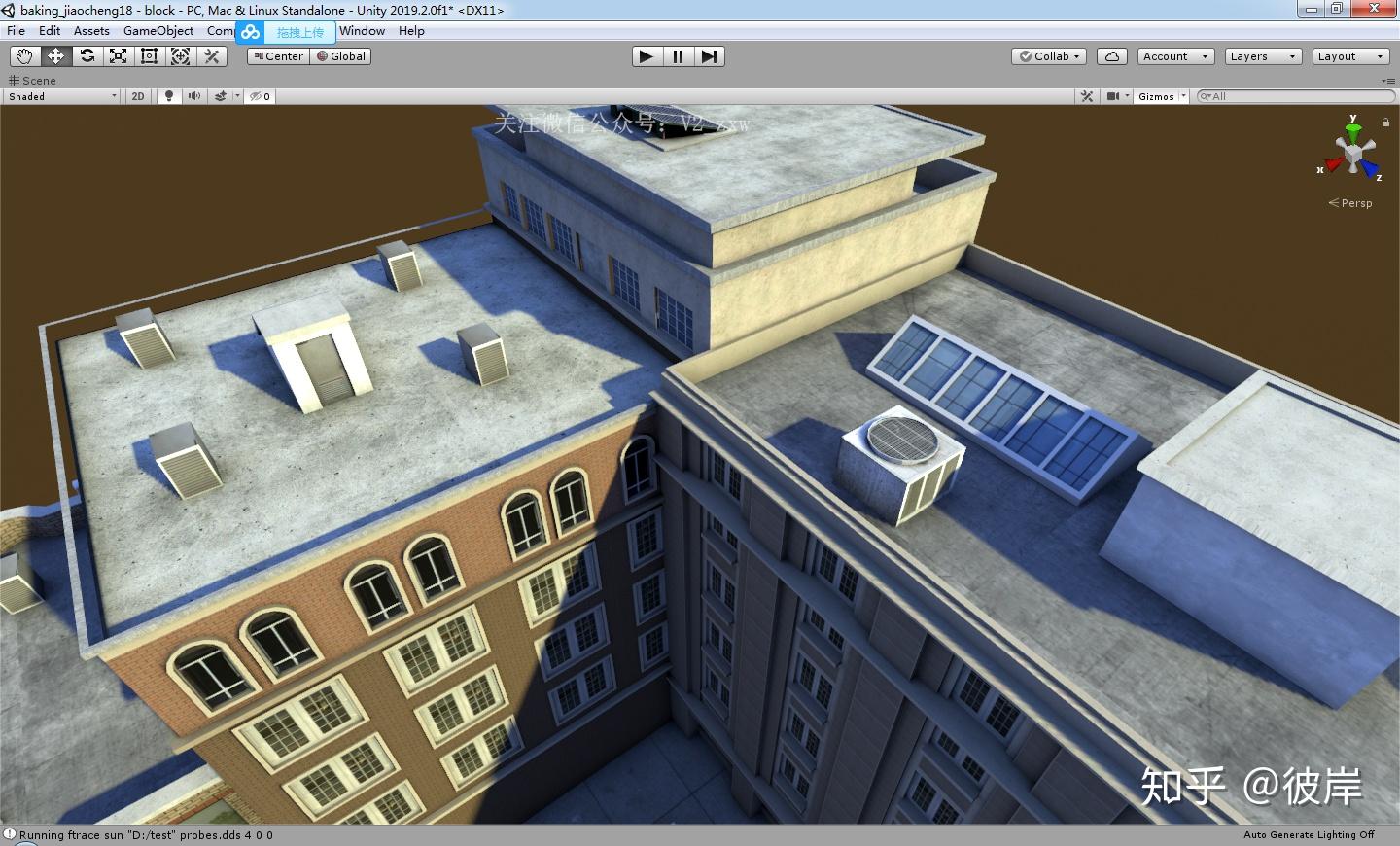Image resolution: width=1400 pixels, height=846 pixels.
Task: Toggle Scene audio
Action: [194, 96]
